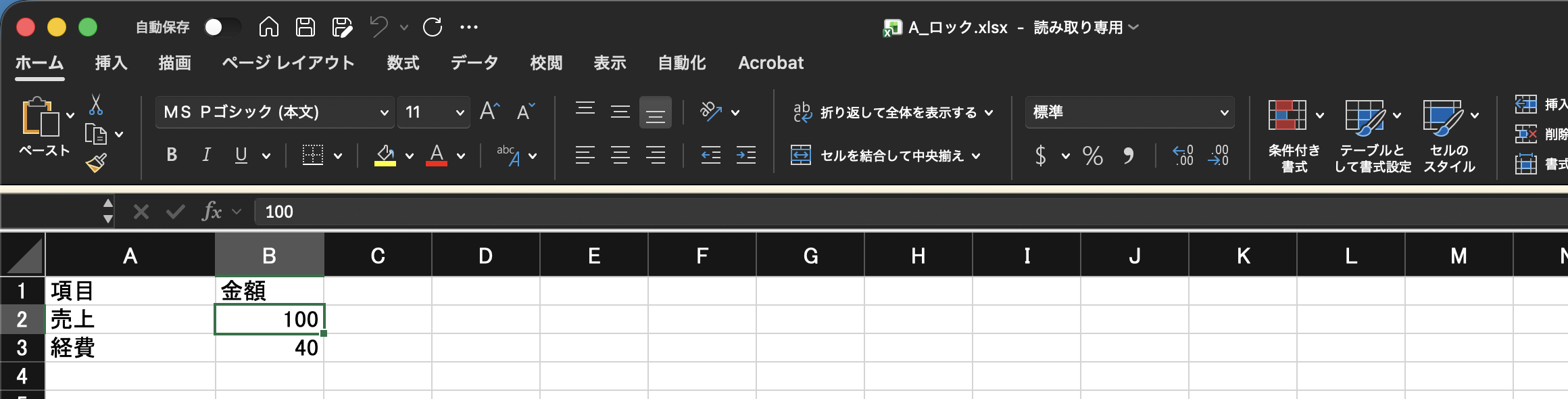Image resolution: width=1568 pixels, height=399 pixels.
Task: Click セルを結合して中央揃え button
Action: point(877,156)
